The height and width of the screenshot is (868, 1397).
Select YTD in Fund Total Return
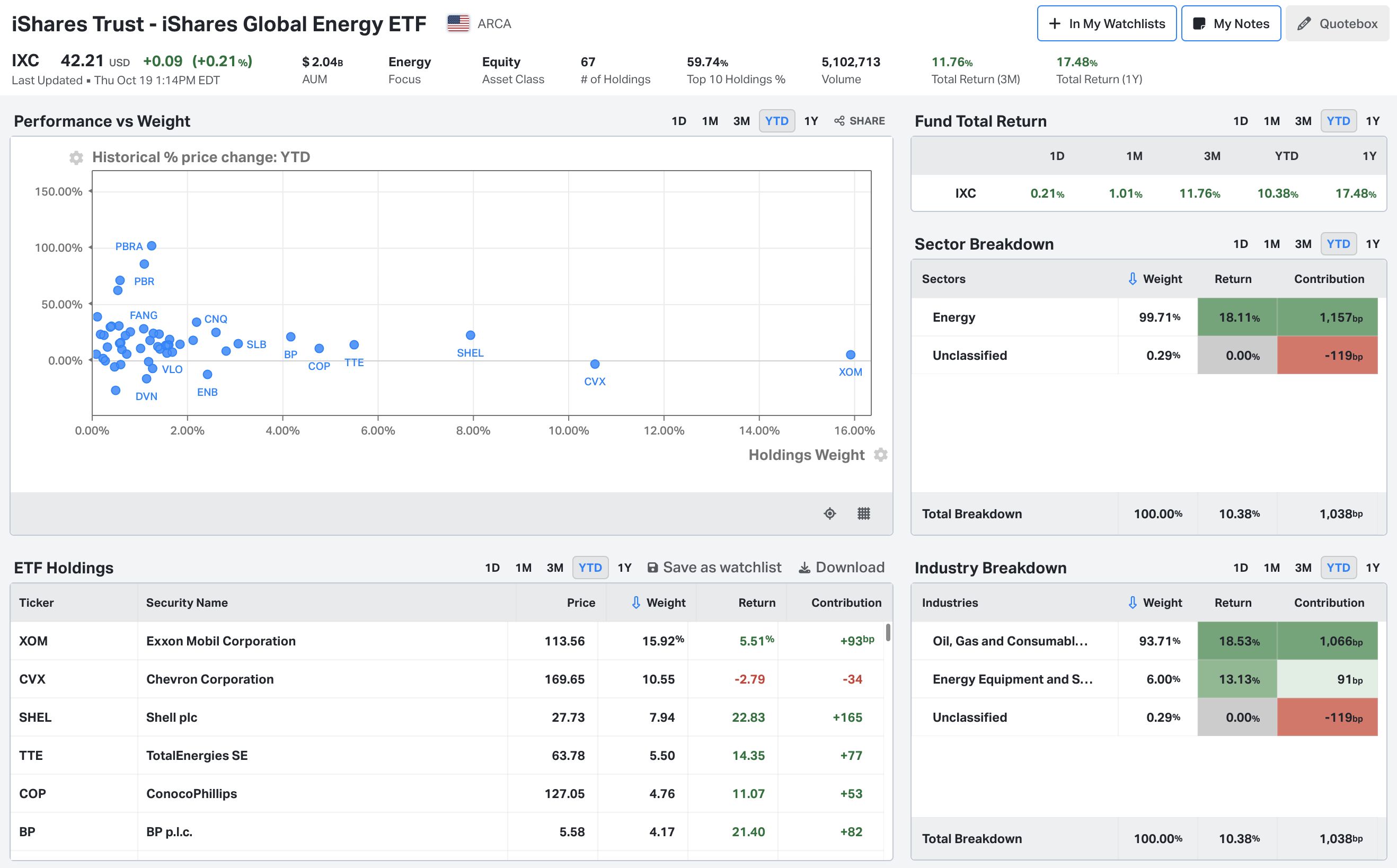1339,121
